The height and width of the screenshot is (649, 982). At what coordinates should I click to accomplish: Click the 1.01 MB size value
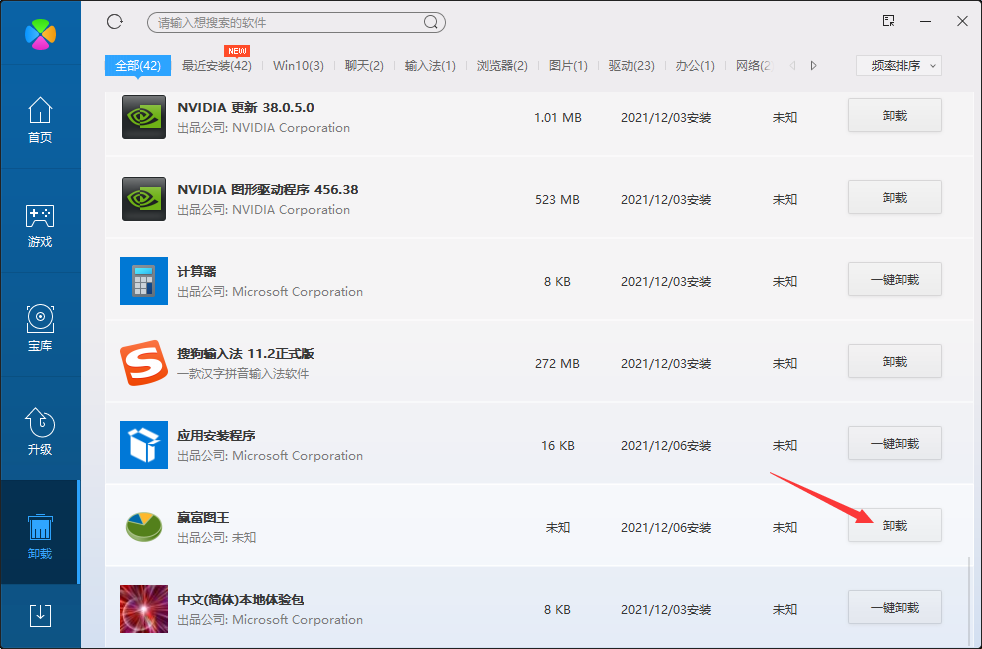(557, 118)
